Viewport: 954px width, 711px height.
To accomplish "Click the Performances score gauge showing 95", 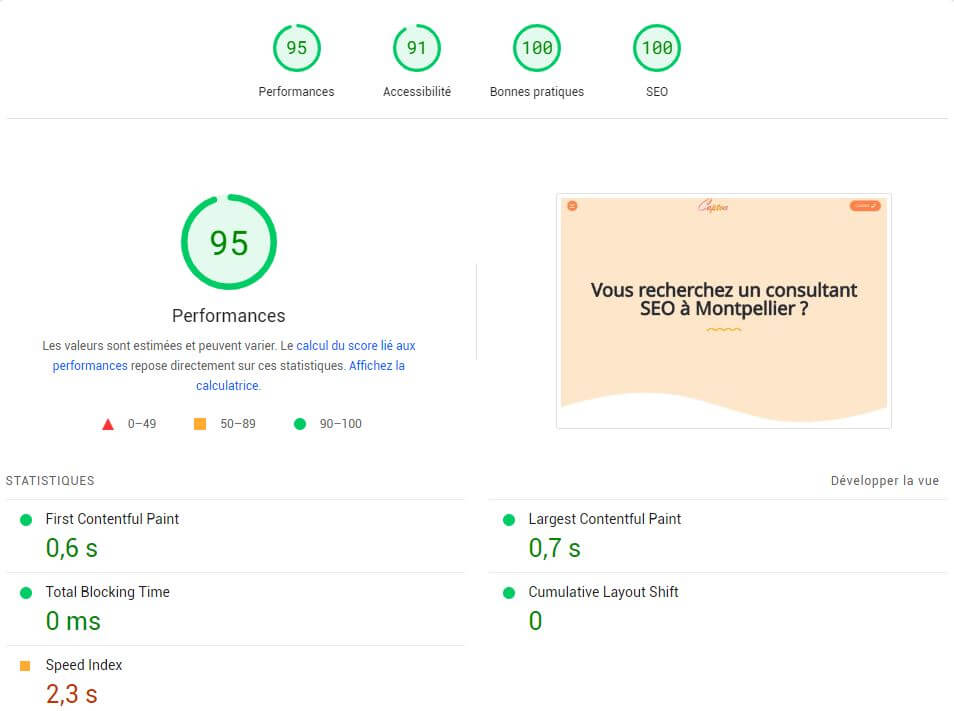I will [296, 48].
